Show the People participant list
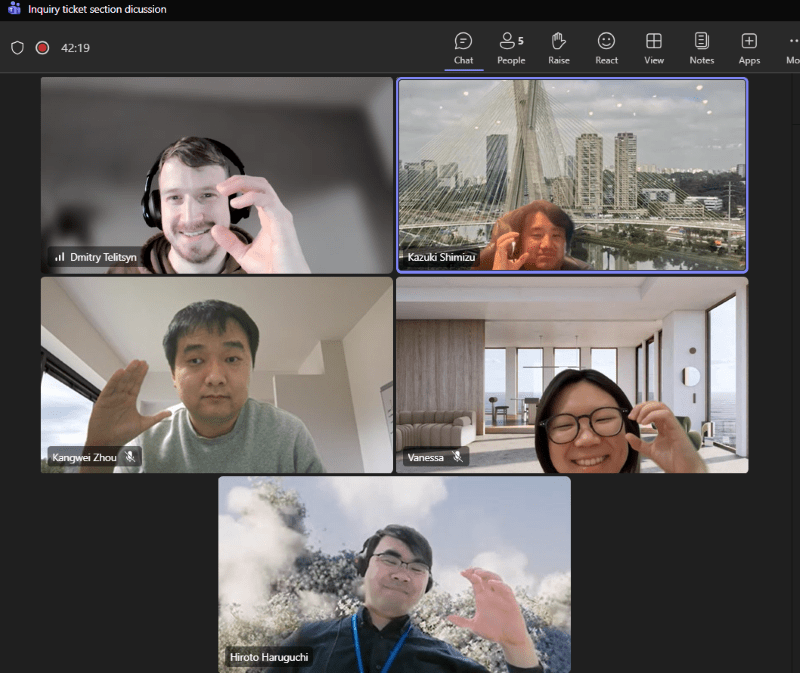This screenshot has width=800, height=673. [511, 47]
